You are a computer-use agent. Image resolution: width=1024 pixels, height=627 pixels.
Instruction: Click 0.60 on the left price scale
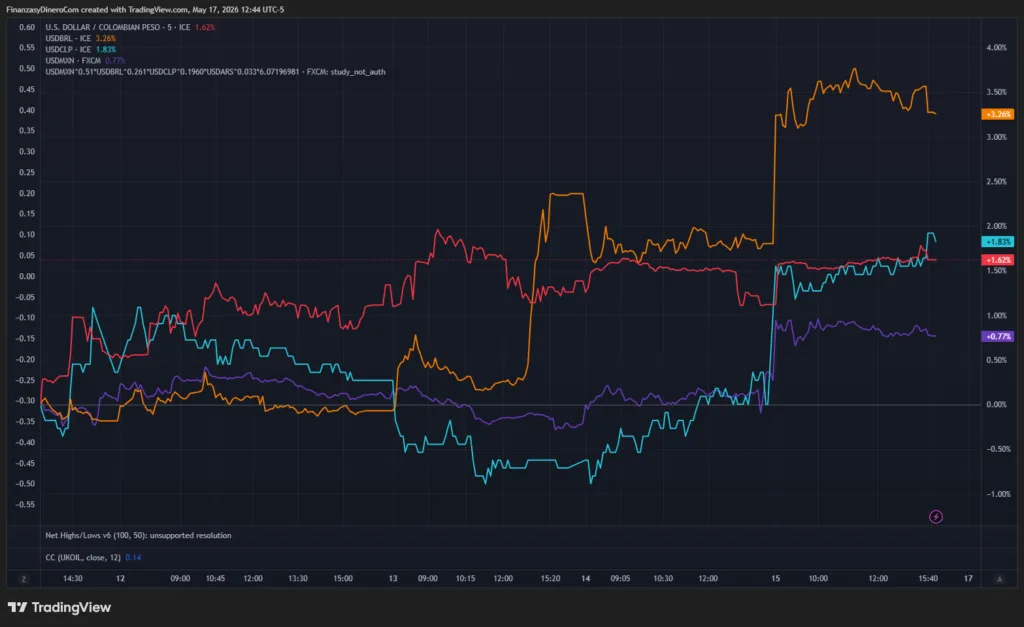pyautogui.click(x=27, y=27)
